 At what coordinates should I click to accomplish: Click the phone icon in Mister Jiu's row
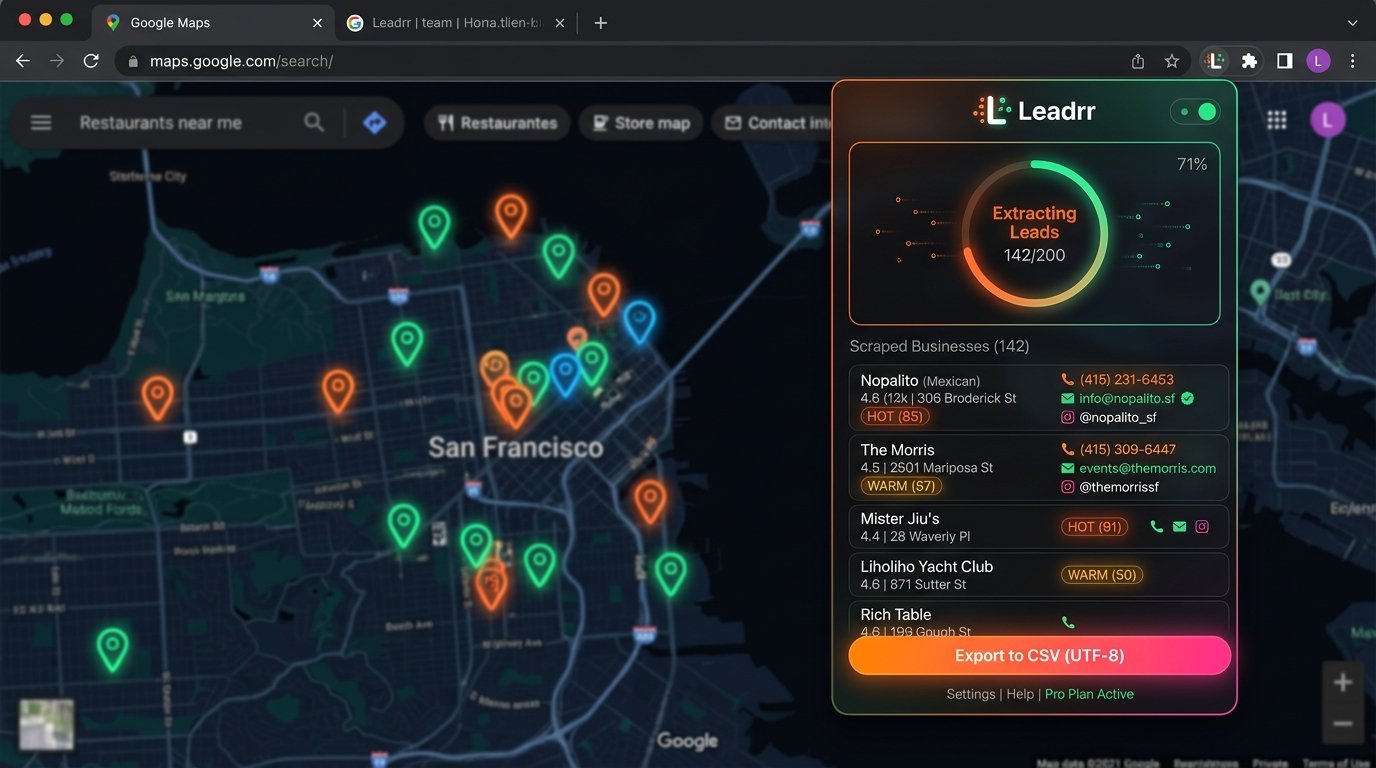(1156, 527)
